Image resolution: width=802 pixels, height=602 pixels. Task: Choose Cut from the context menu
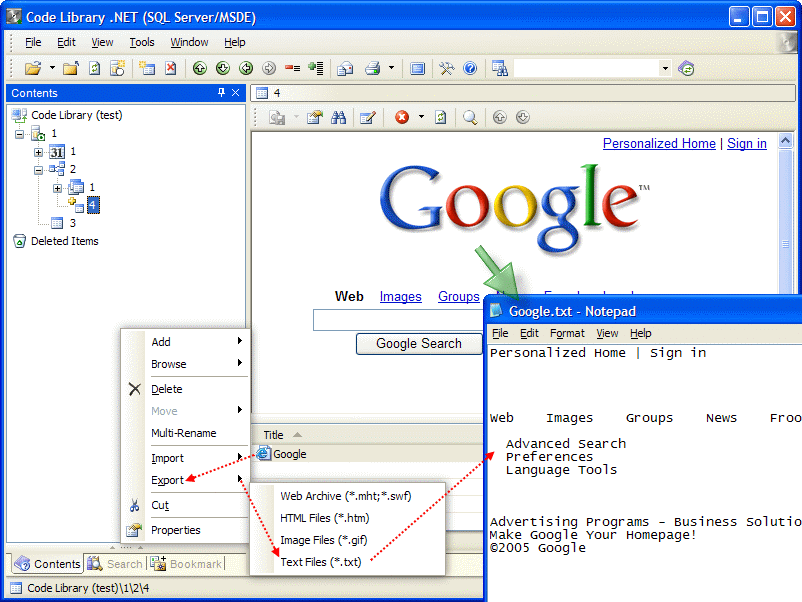[x=185, y=505]
